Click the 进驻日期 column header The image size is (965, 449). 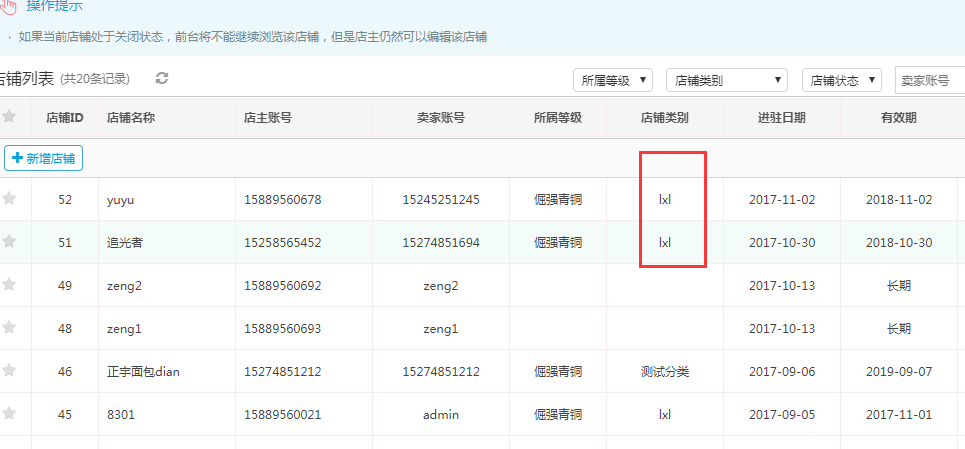(x=781, y=118)
